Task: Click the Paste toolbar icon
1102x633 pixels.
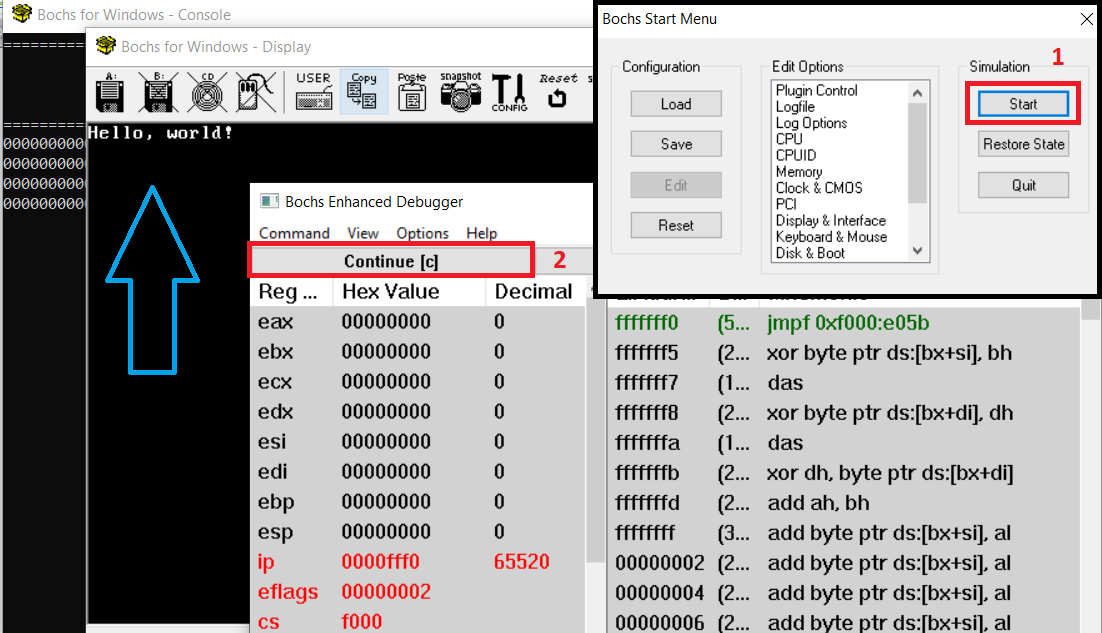Action: [x=412, y=92]
